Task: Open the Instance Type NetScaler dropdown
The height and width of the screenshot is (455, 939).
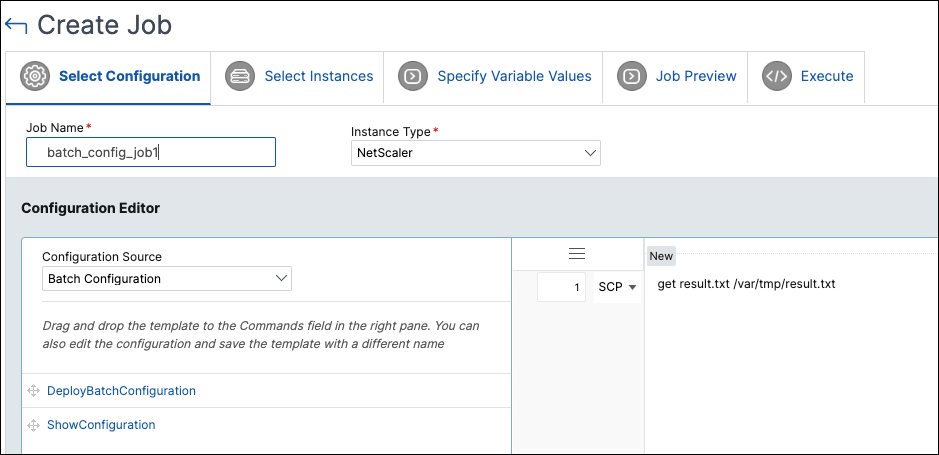Action: pyautogui.click(x=475, y=153)
